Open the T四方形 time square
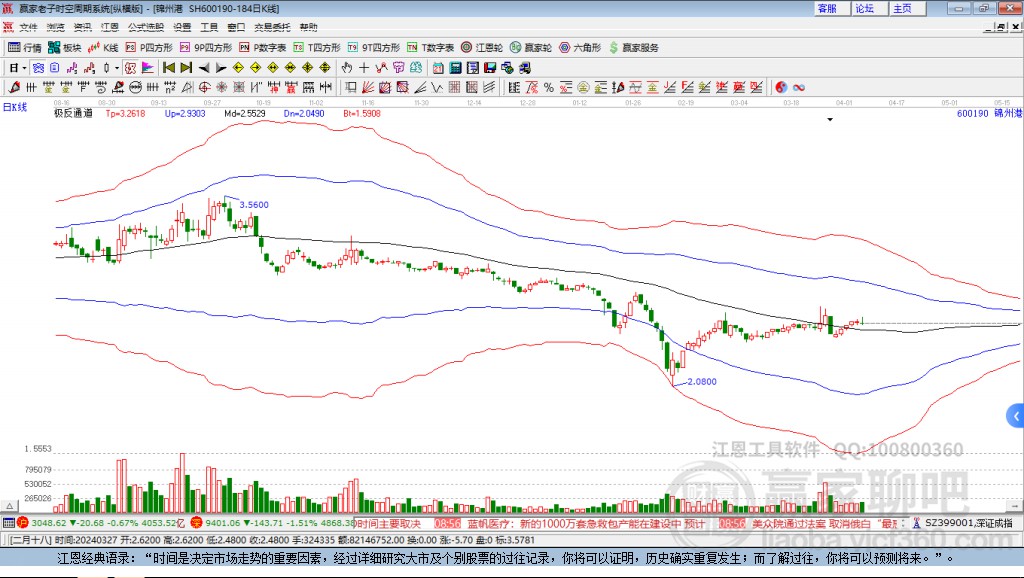1024x578 pixels. (317, 48)
